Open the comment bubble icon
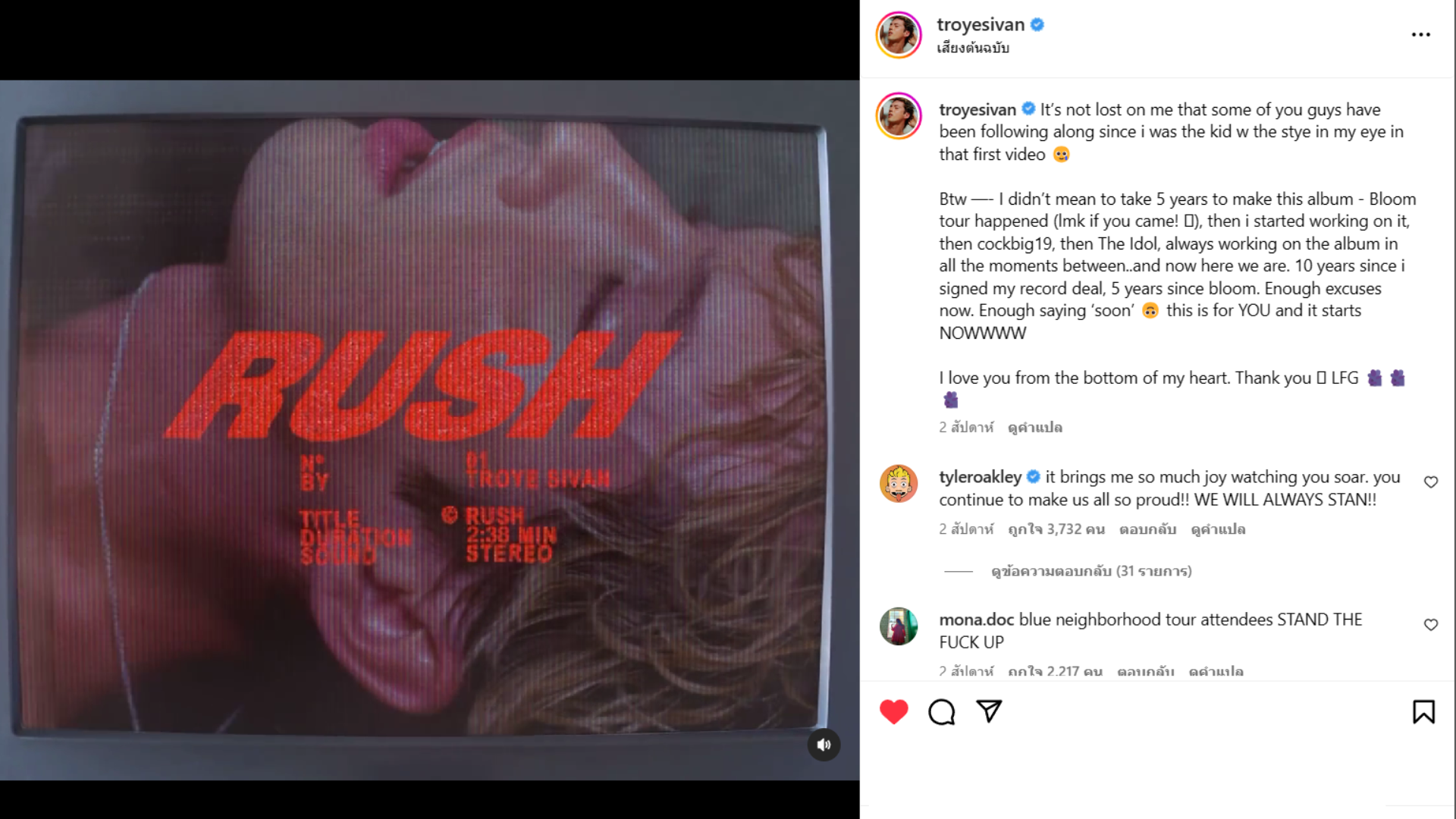The height and width of the screenshot is (819, 1456). click(941, 712)
